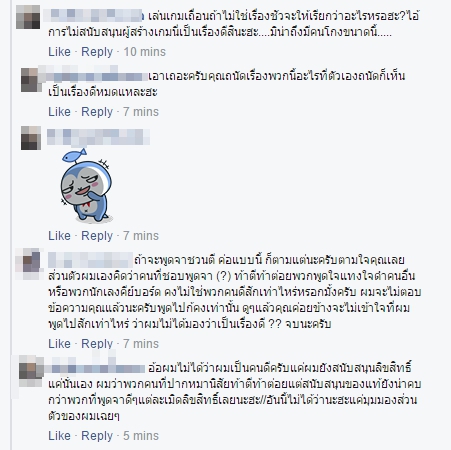451x450 pixels.
Task: Like the second comment ending in หมดแหละฮะ
Action: click(59, 112)
